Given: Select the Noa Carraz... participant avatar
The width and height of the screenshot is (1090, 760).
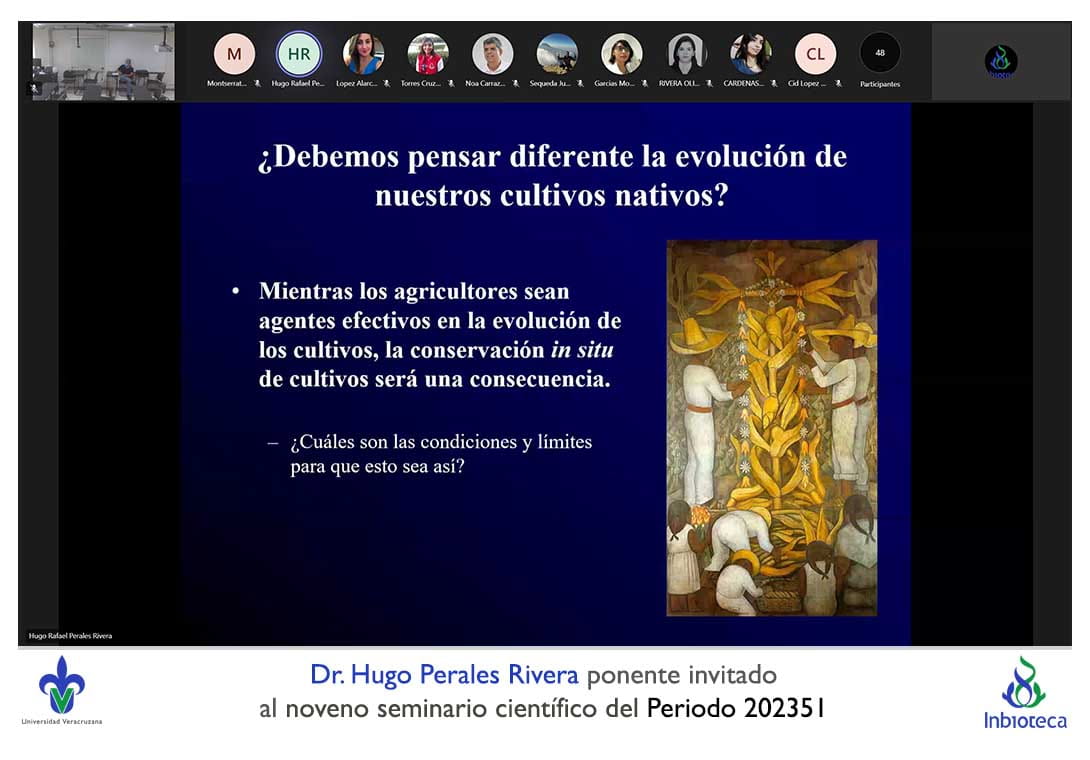Looking at the screenshot, I should point(493,54).
